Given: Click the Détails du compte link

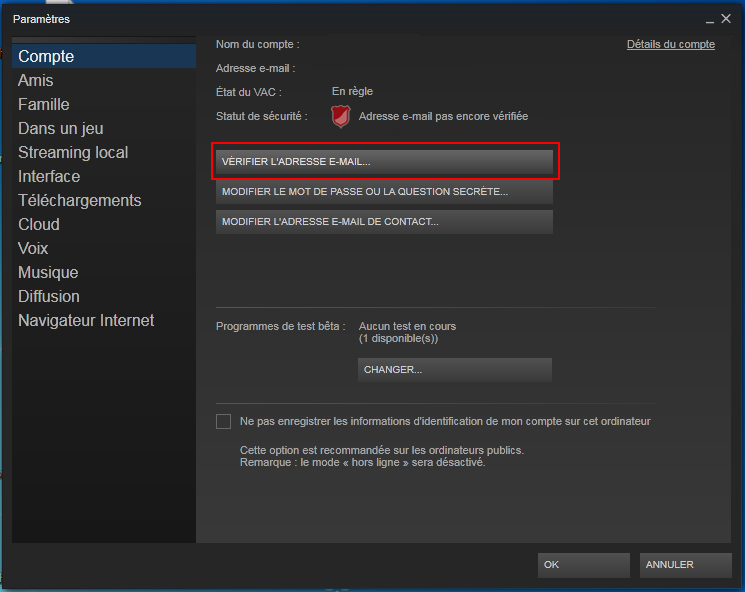Looking at the screenshot, I should [x=670, y=44].
